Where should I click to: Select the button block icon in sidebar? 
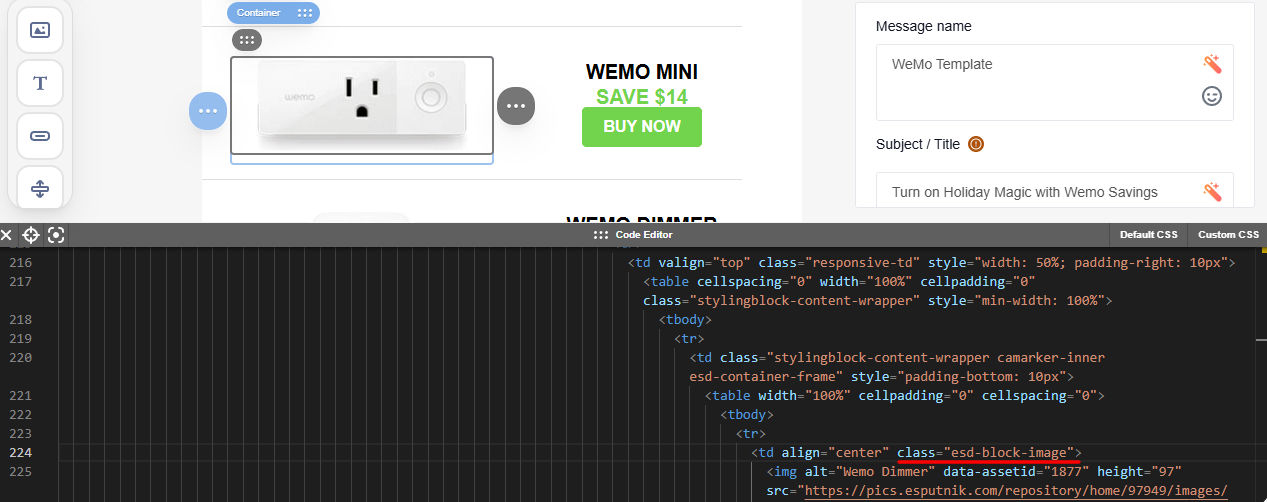[40, 136]
